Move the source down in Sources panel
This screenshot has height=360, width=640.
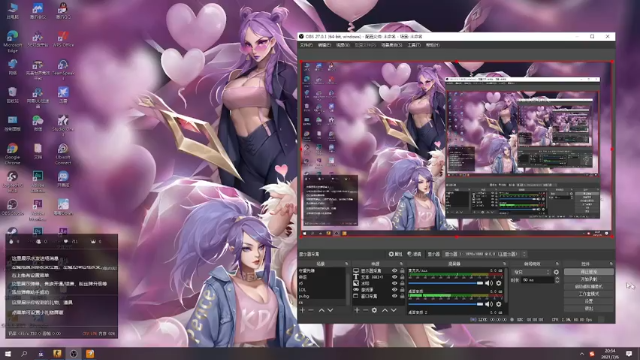click(x=393, y=310)
